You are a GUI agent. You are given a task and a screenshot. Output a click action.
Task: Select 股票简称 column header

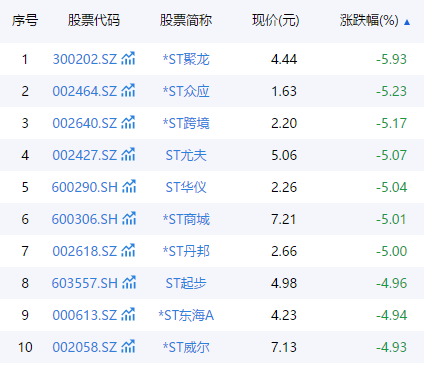click(186, 20)
